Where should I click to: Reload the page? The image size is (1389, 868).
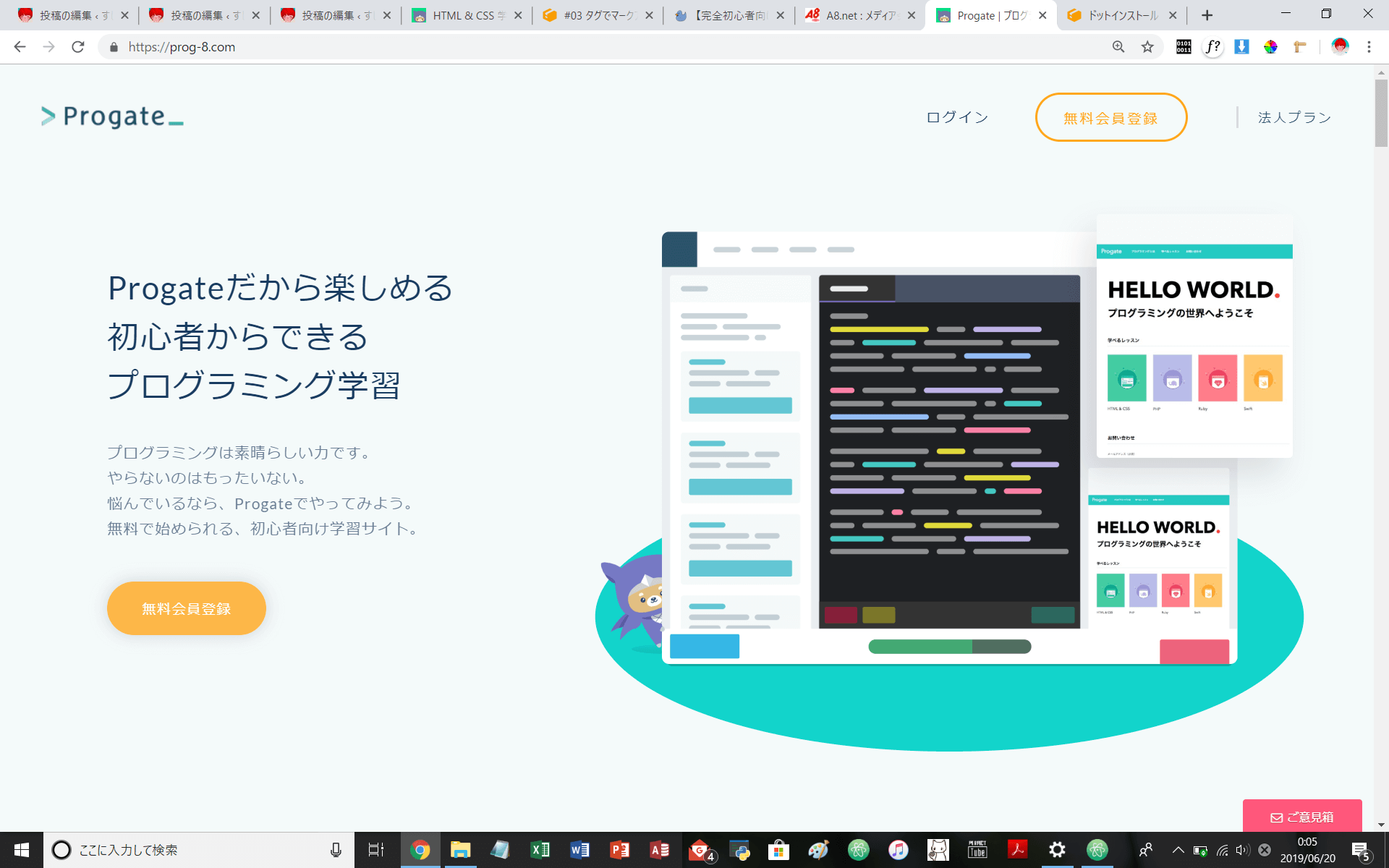coord(78,47)
